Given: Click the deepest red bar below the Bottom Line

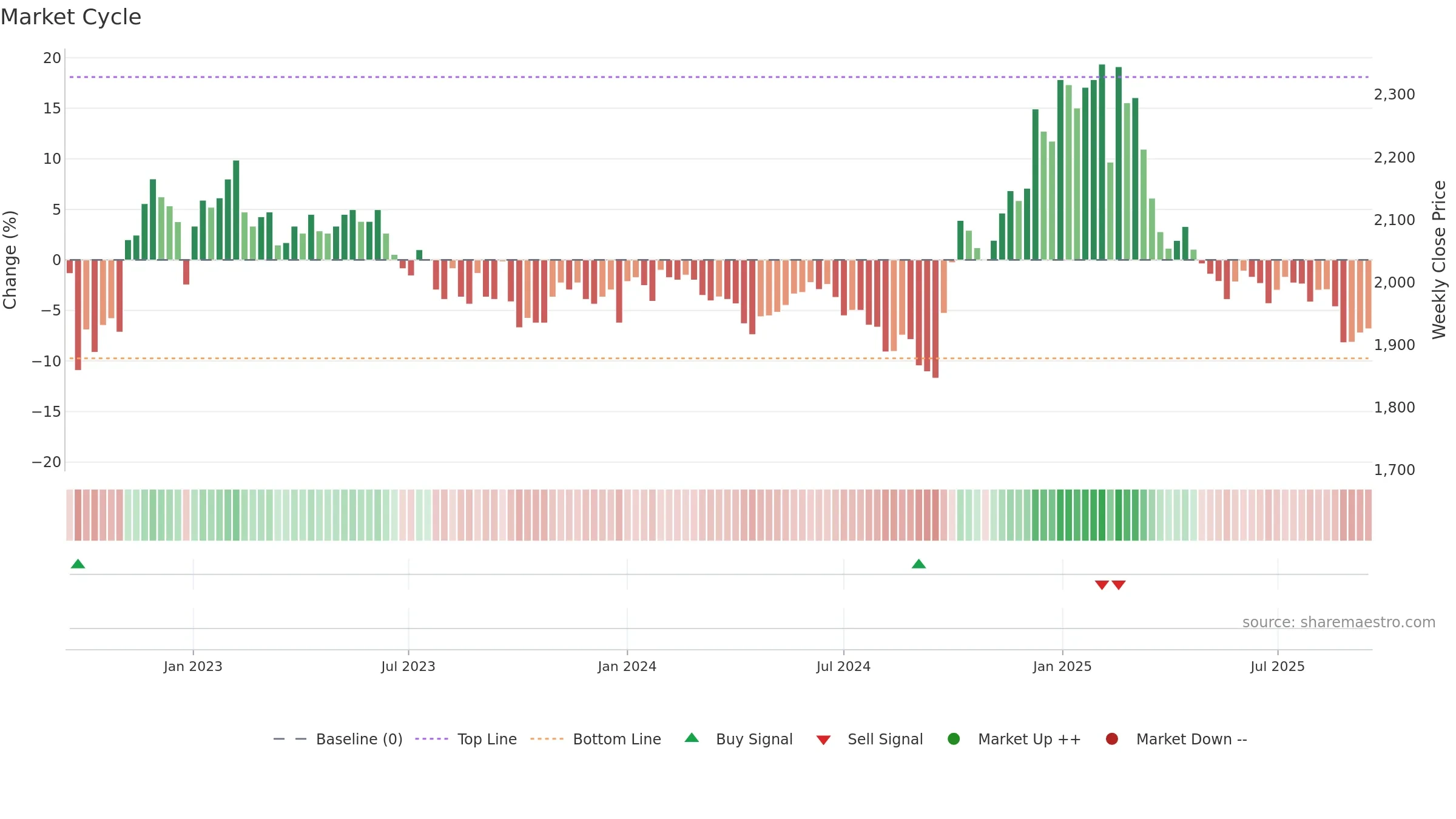Looking at the screenshot, I should [935, 319].
